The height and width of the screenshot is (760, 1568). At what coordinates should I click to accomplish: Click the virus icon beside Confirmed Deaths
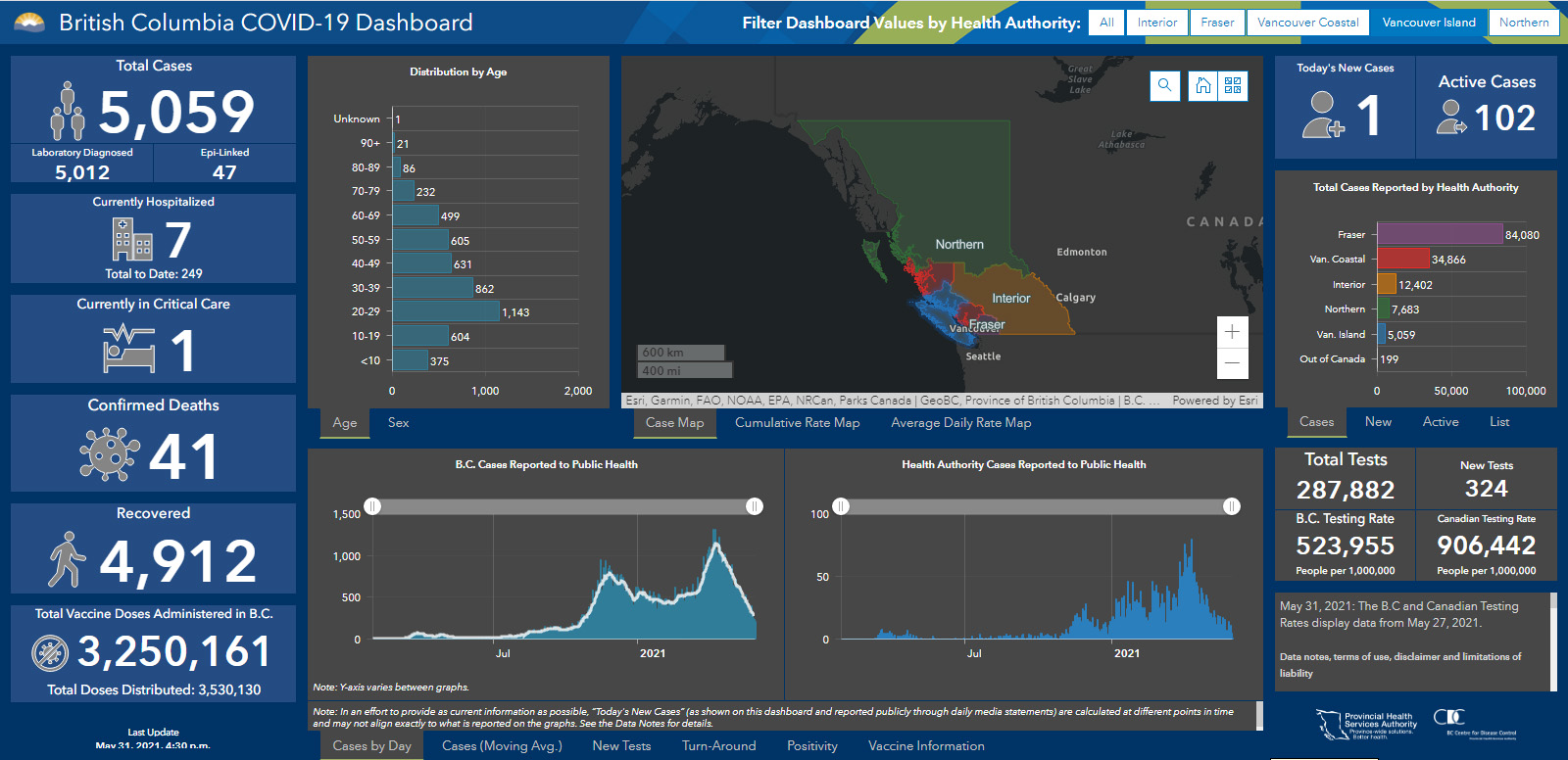click(109, 454)
